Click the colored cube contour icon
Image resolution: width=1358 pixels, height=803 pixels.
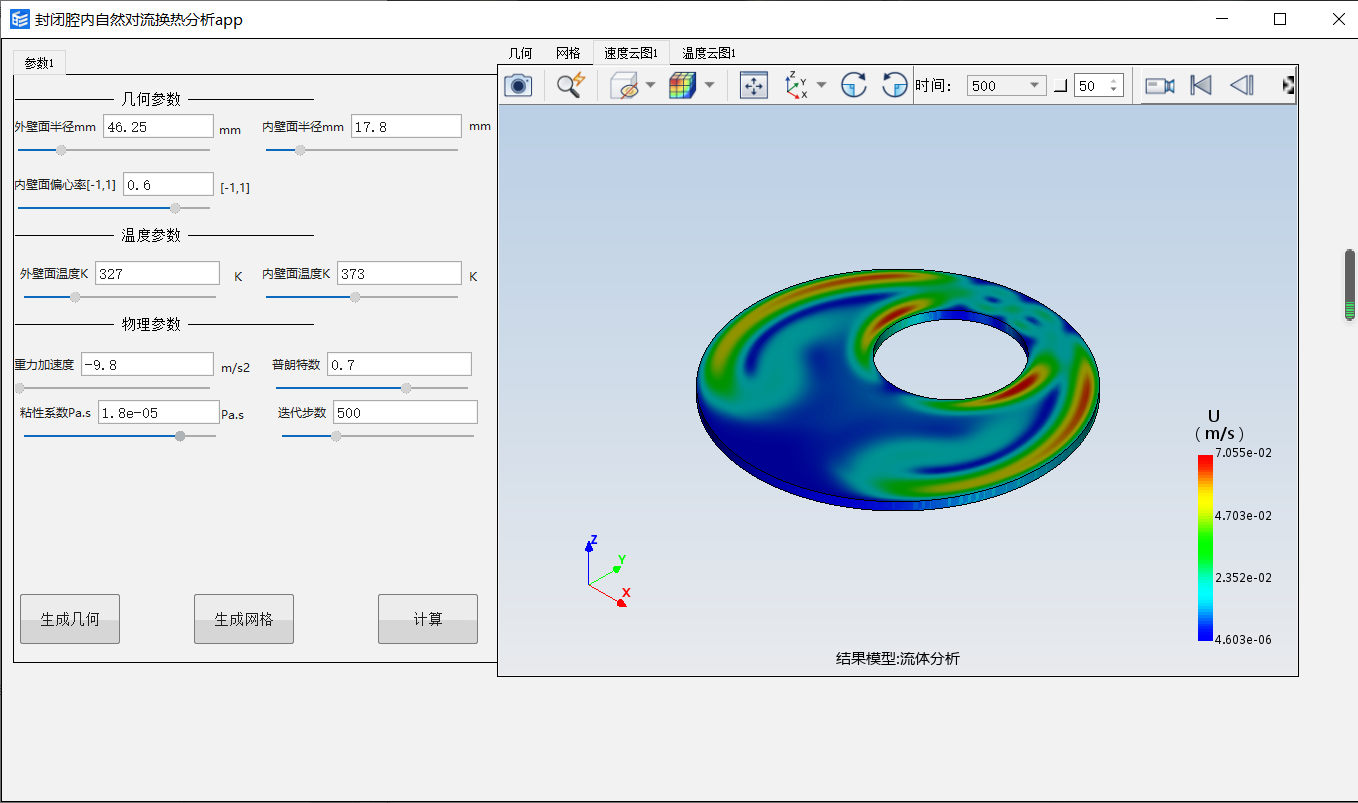(683, 85)
